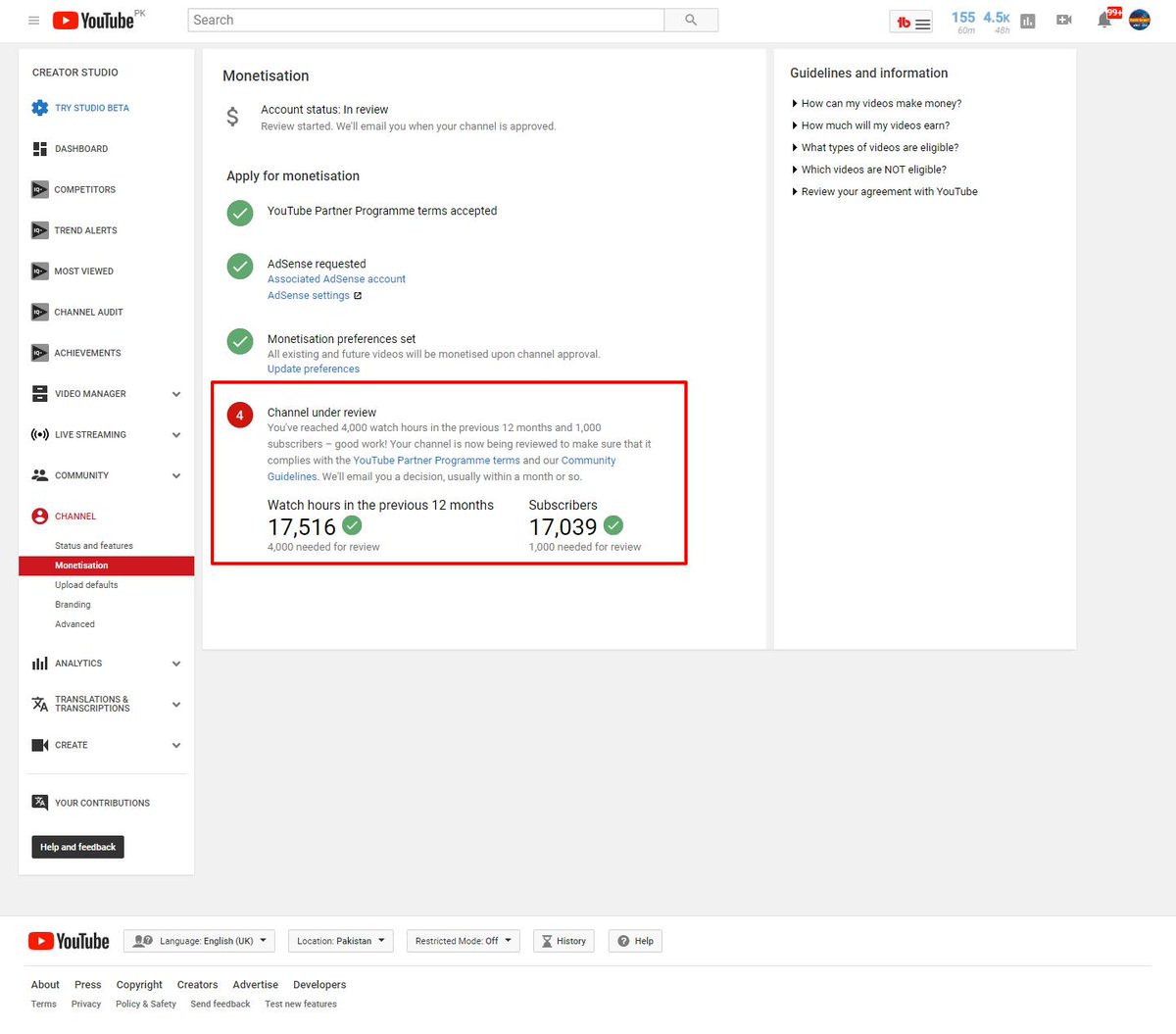Screen dimensions: 1176x1034
Task: Open the stats bar chart icon
Action: point(1028,21)
